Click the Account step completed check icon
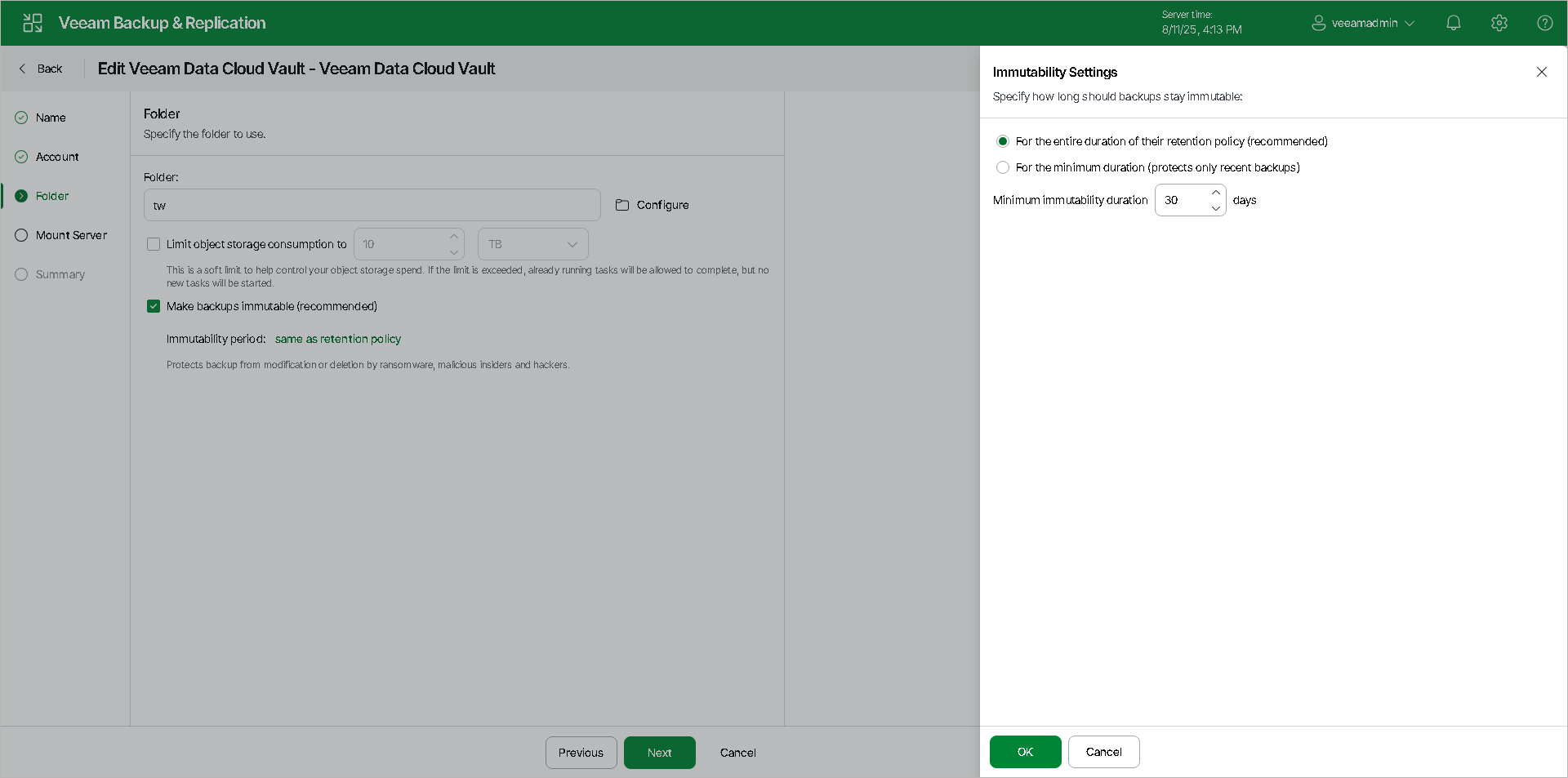Viewport: 1568px width, 778px height. coord(21,157)
